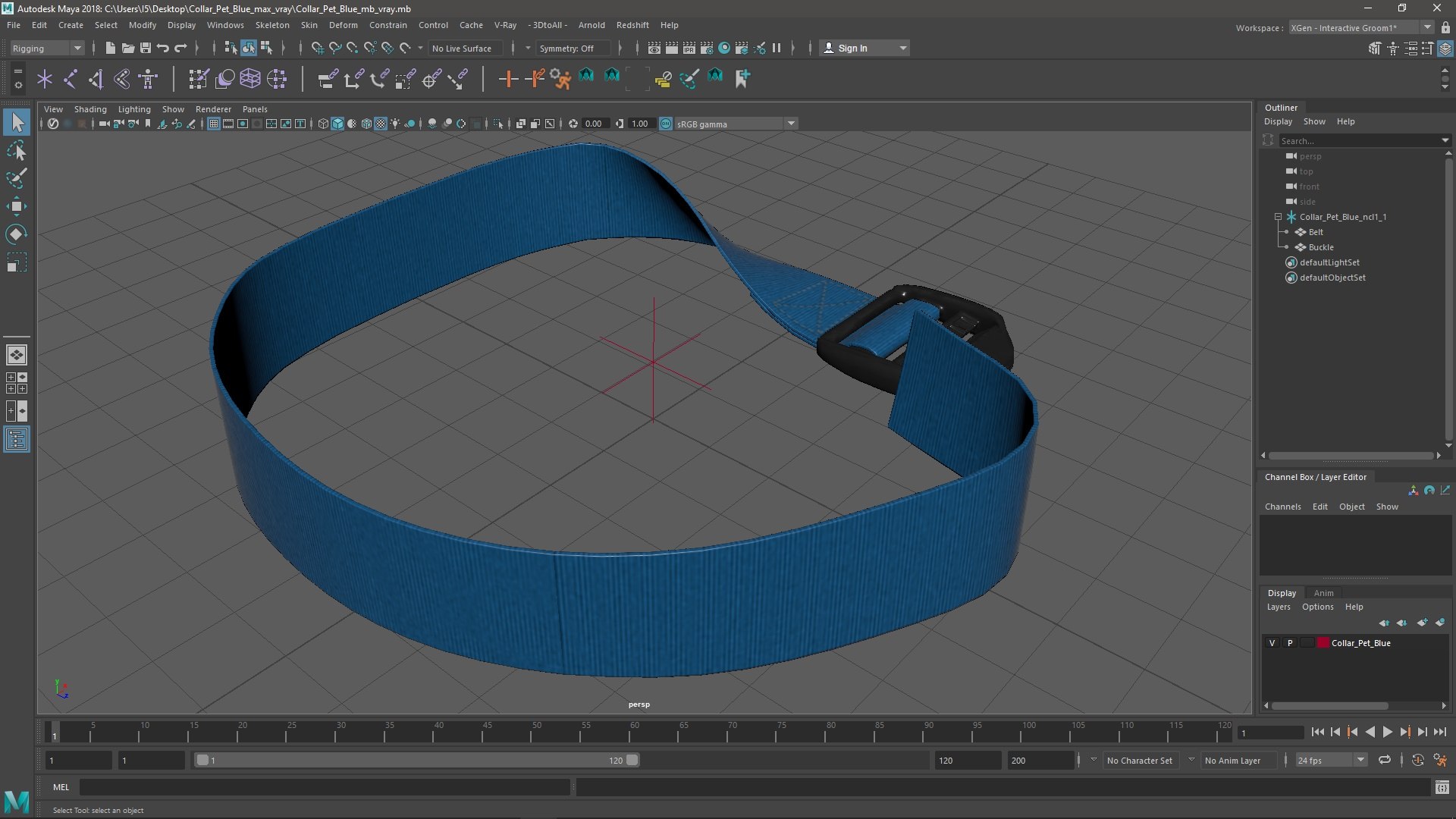Open the Workspace XGen dropdown
The height and width of the screenshot is (819, 1456).
pos(1361,27)
